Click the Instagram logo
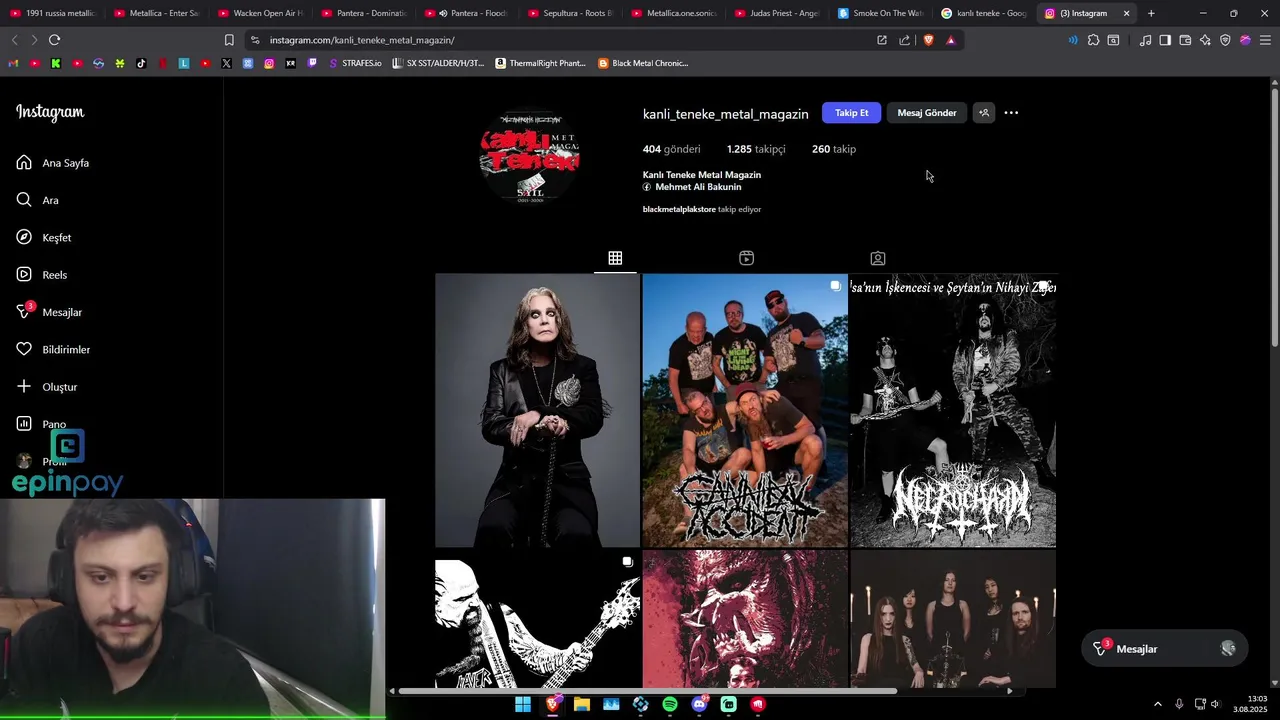This screenshot has width=1280, height=720. pyautogui.click(x=50, y=112)
